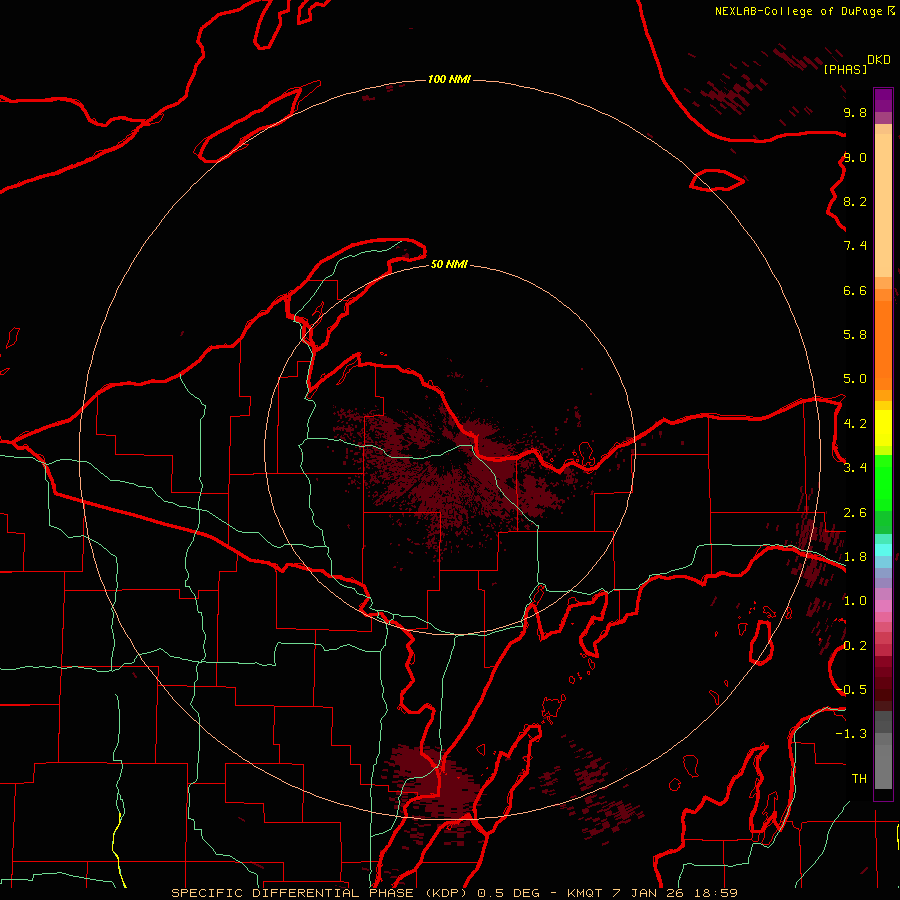Select the 50 NMI range ring label

click(449, 264)
